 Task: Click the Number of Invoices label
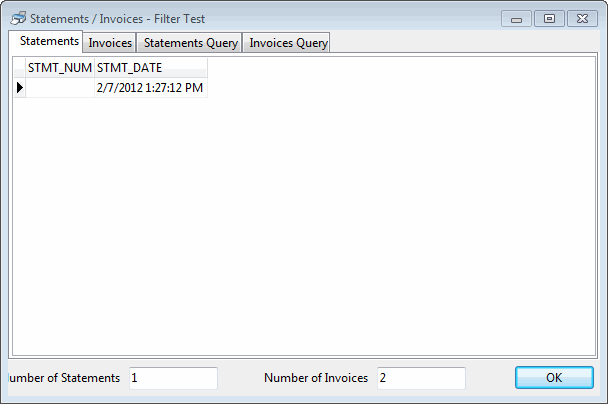(x=316, y=378)
